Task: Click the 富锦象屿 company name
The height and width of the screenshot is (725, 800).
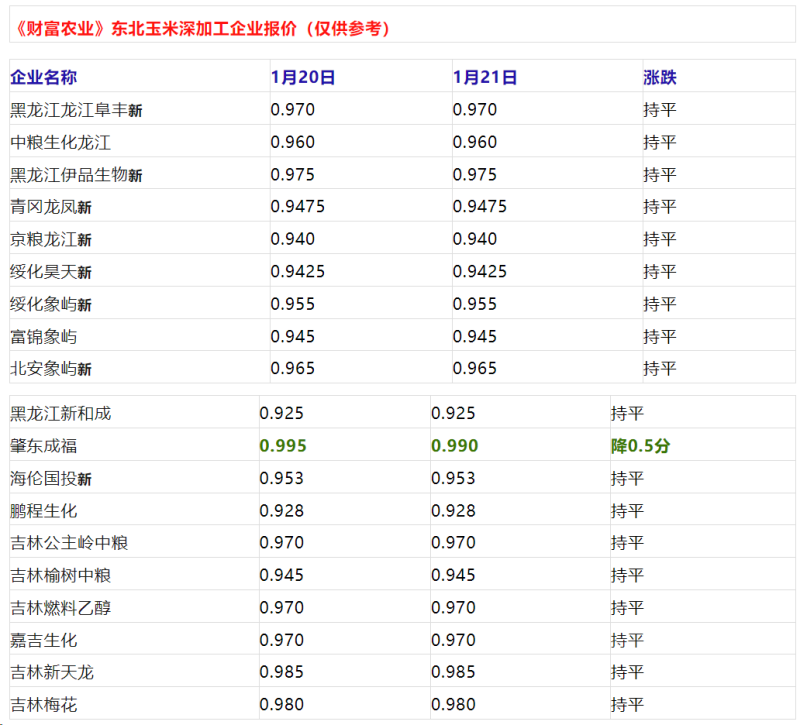Action: click(x=43, y=336)
